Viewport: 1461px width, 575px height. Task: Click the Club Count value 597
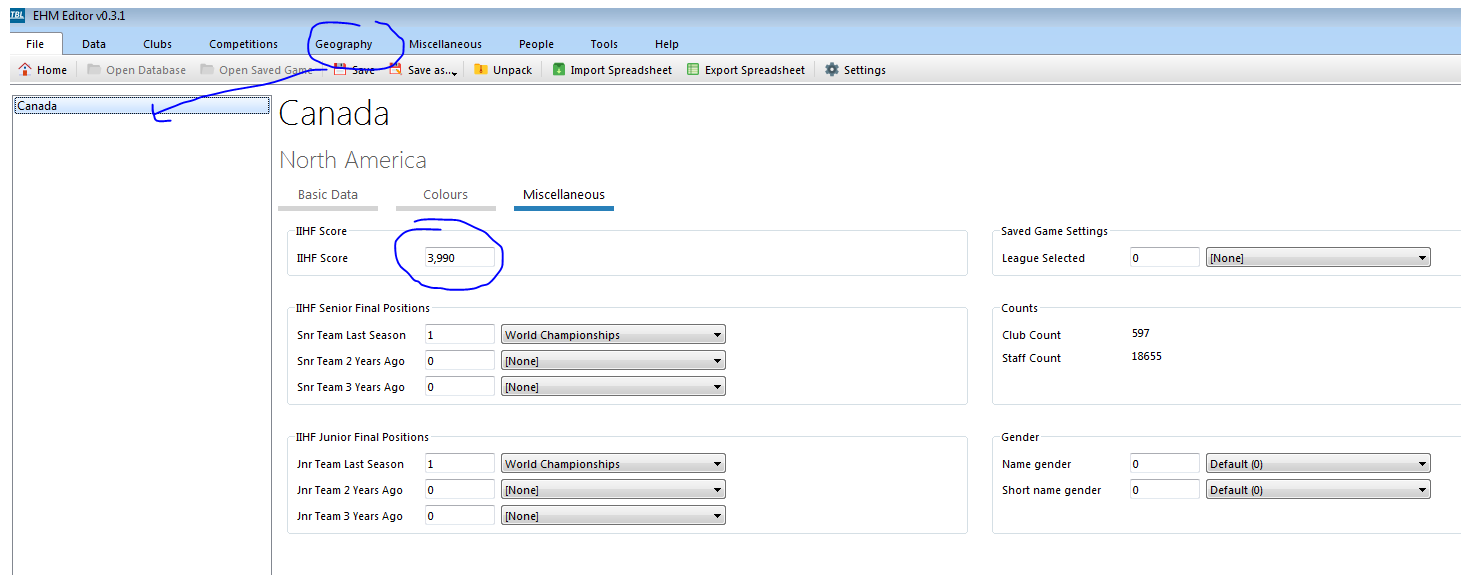(1141, 334)
